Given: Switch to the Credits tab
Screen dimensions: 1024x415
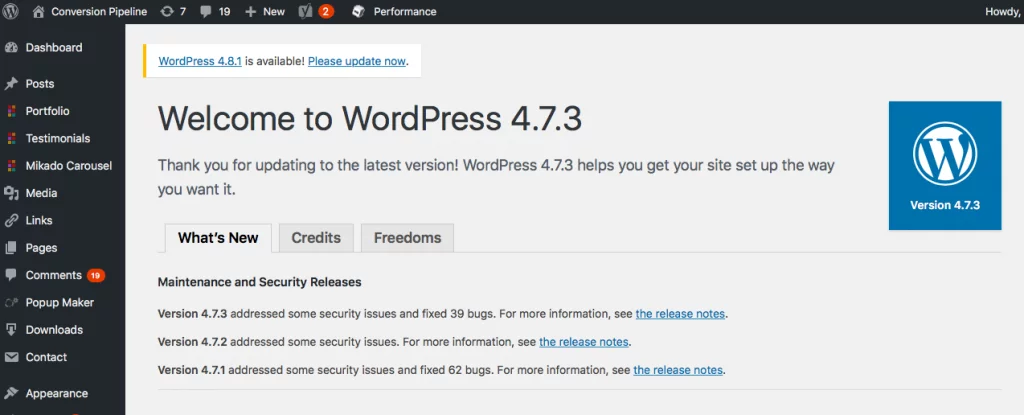Looking at the screenshot, I should pyautogui.click(x=316, y=238).
